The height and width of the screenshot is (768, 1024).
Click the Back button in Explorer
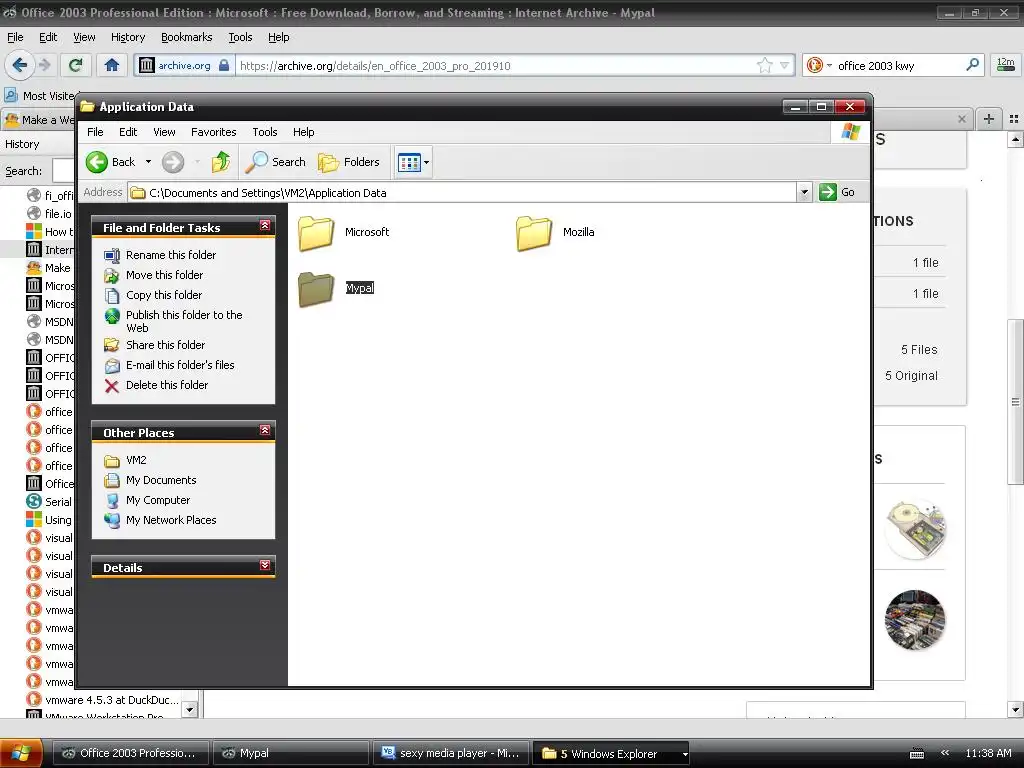tap(110, 162)
